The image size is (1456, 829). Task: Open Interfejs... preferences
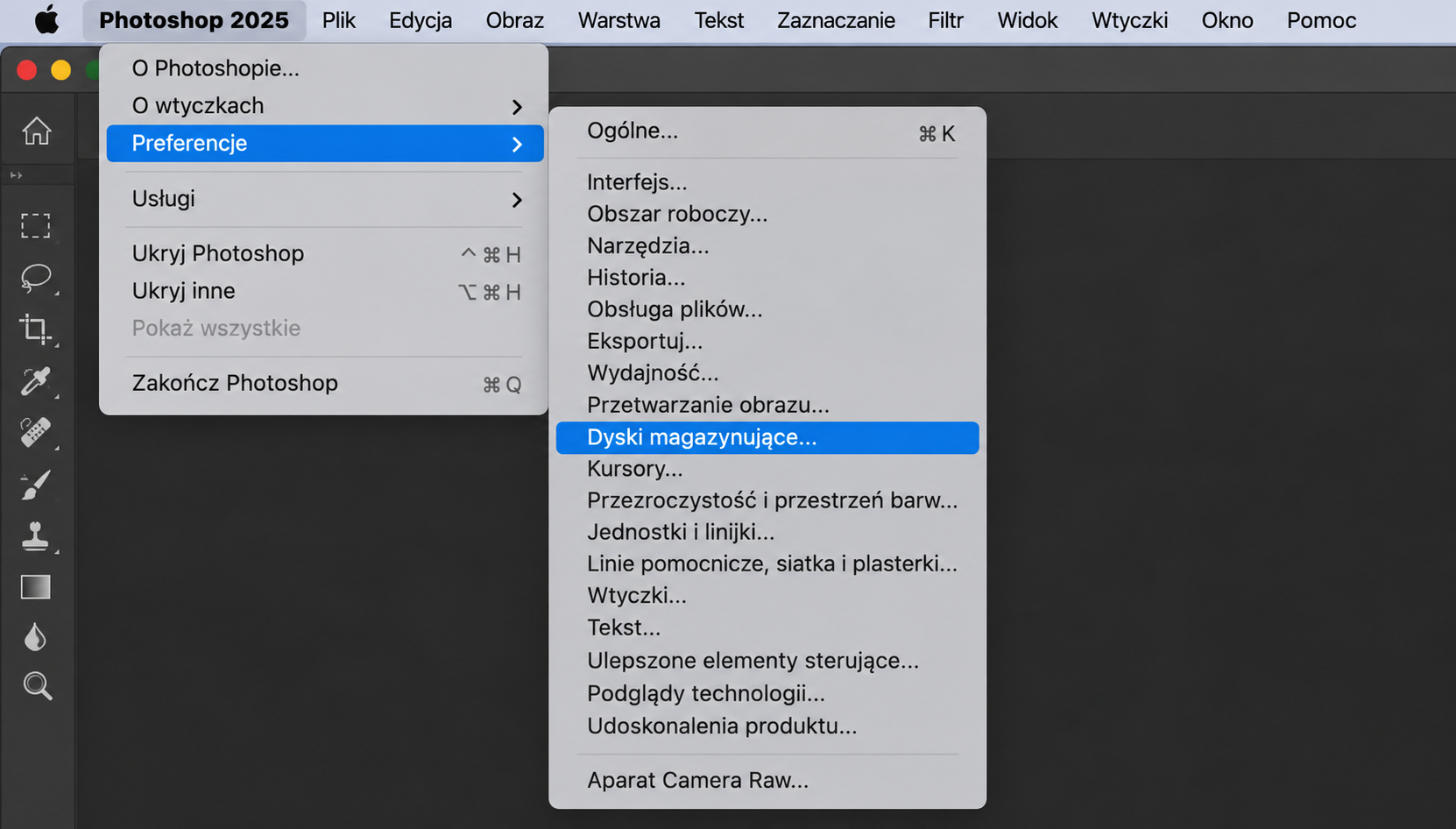[767, 182]
